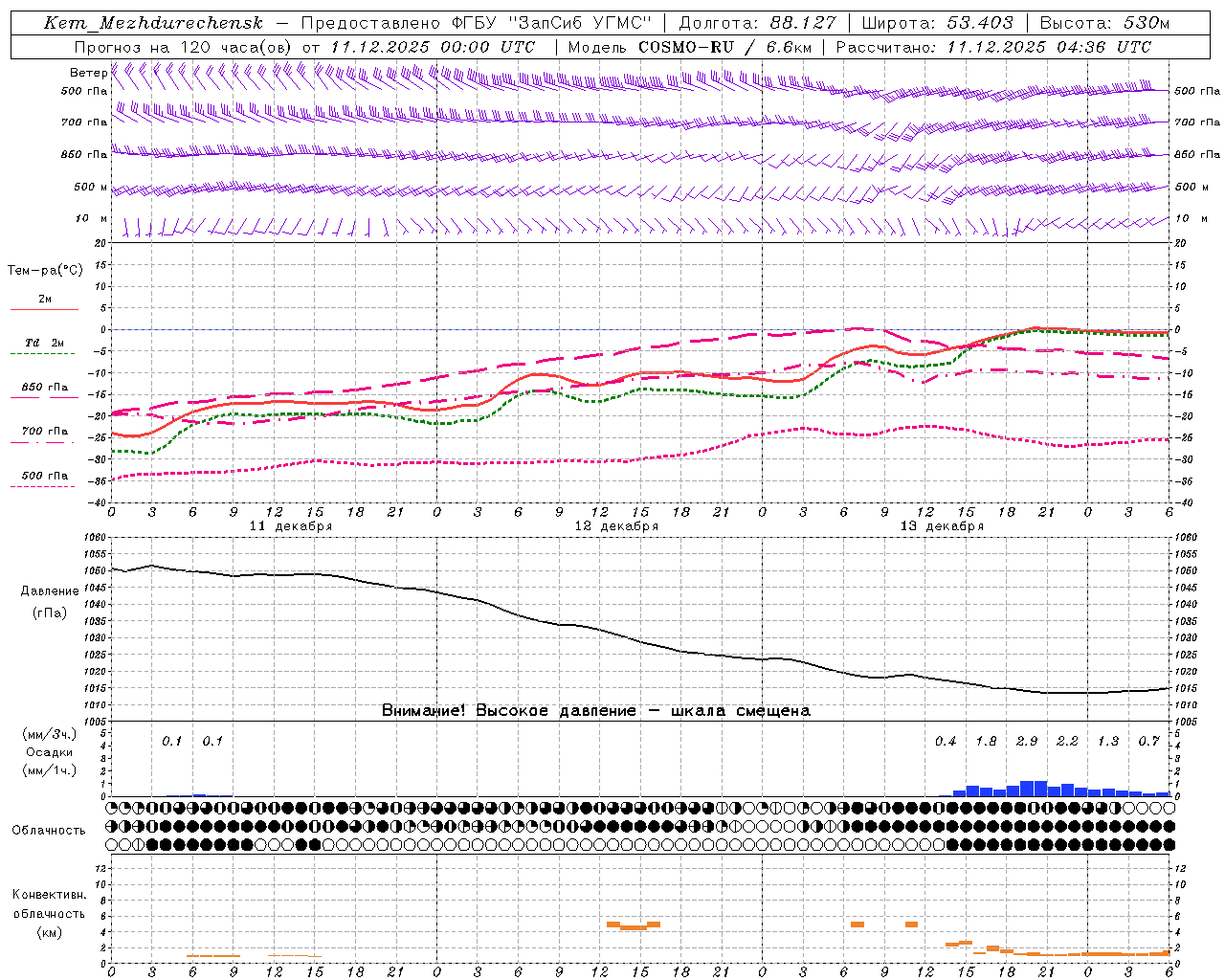The image size is (1225, 980).
Task: Click the ФГБУ "ЗапСиб УГМС" provider text
Action: pyautogui.click(x=550, y=23)
